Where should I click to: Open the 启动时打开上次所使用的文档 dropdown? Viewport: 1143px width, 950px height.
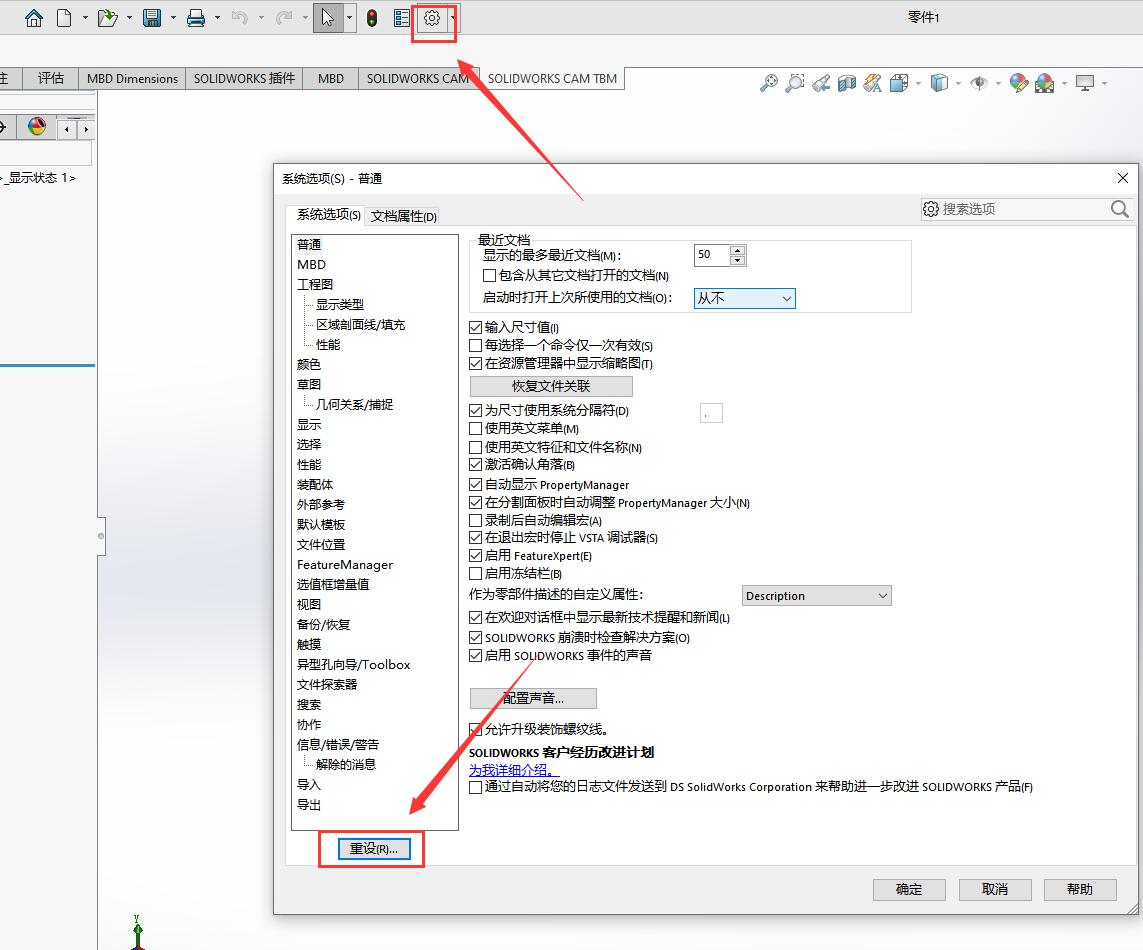click(745, 298)
